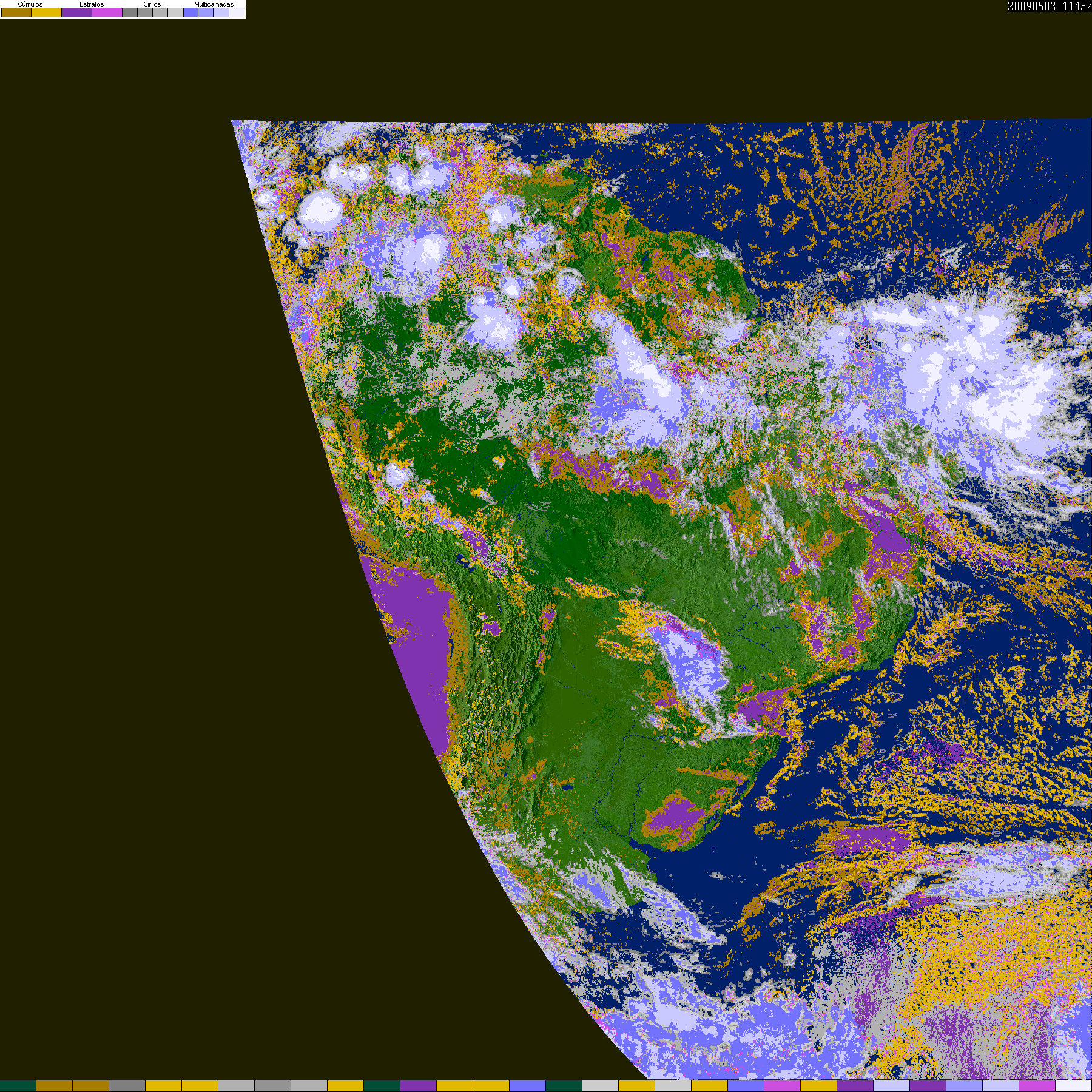The image size is (1092, 1092).
Task: Click the darkest gray Cirros legend swatch
Action: click(130, 12)
